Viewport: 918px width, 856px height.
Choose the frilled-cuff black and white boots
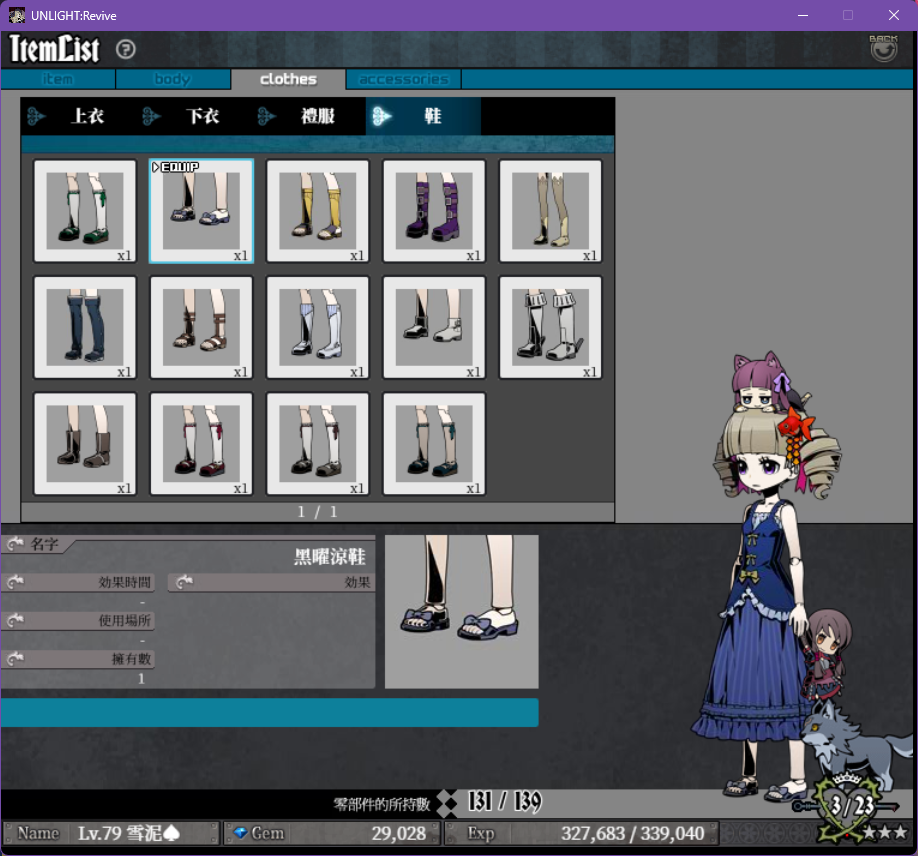point(550,327)
